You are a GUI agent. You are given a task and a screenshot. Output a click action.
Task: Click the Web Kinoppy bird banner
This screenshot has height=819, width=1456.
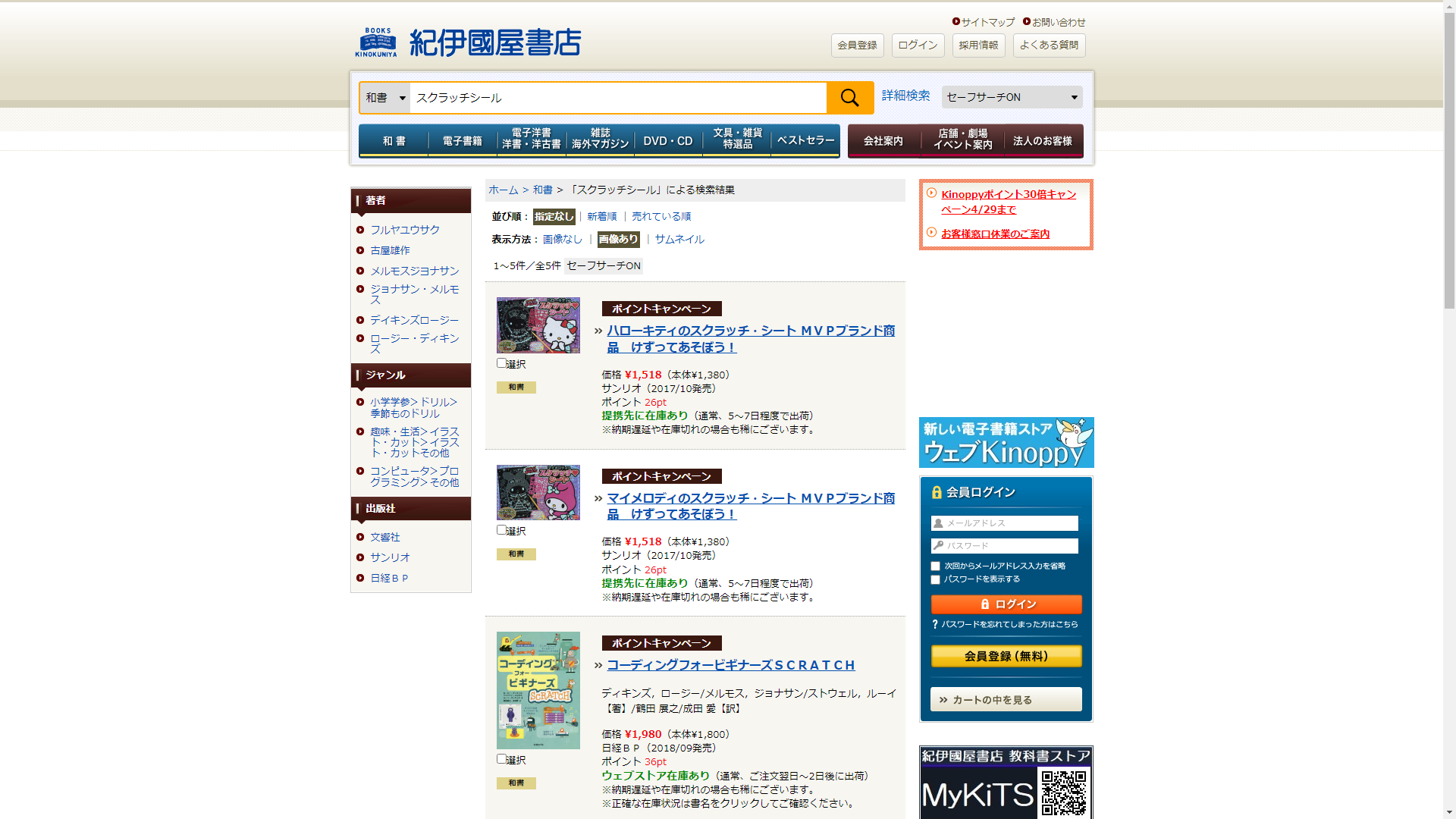[1006, 442]
